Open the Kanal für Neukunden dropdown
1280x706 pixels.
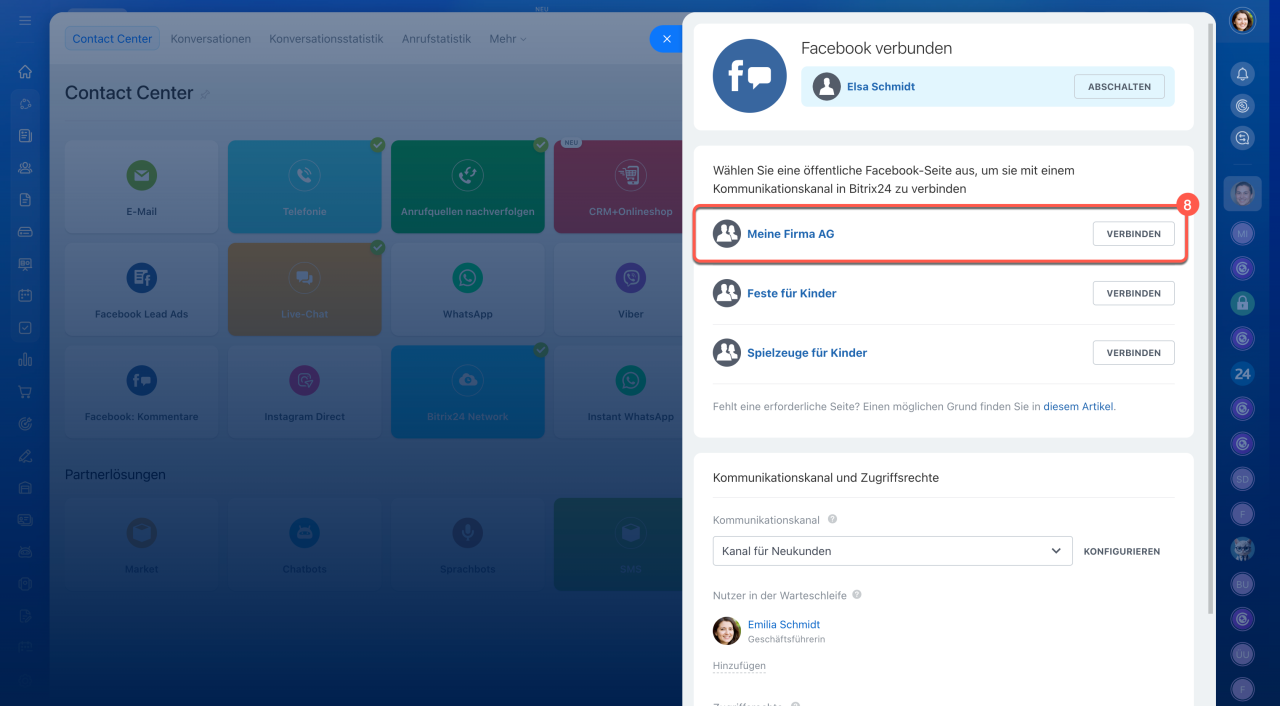coord(892,551)
